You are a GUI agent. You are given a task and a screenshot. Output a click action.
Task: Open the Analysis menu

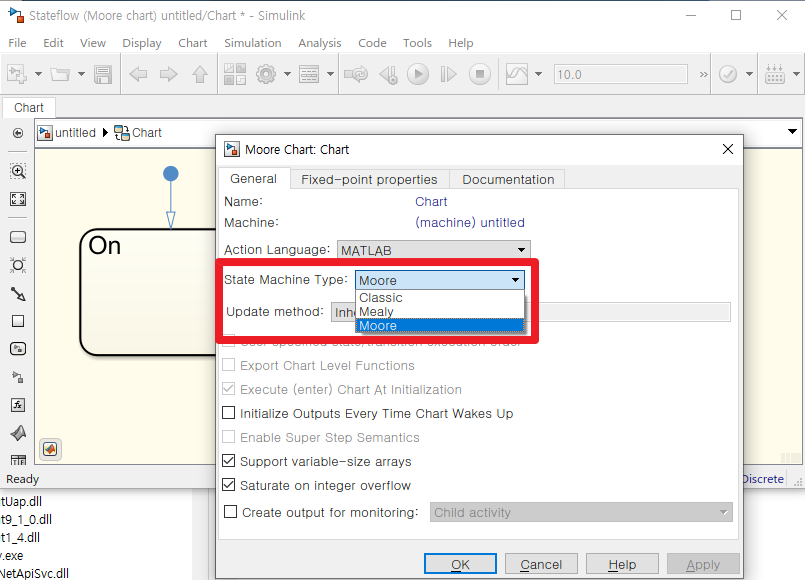(x=319, y=43)
